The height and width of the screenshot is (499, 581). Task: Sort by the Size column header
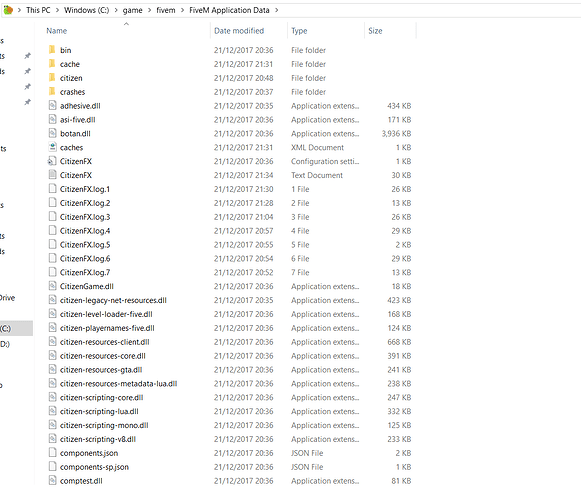pos(375,31)
